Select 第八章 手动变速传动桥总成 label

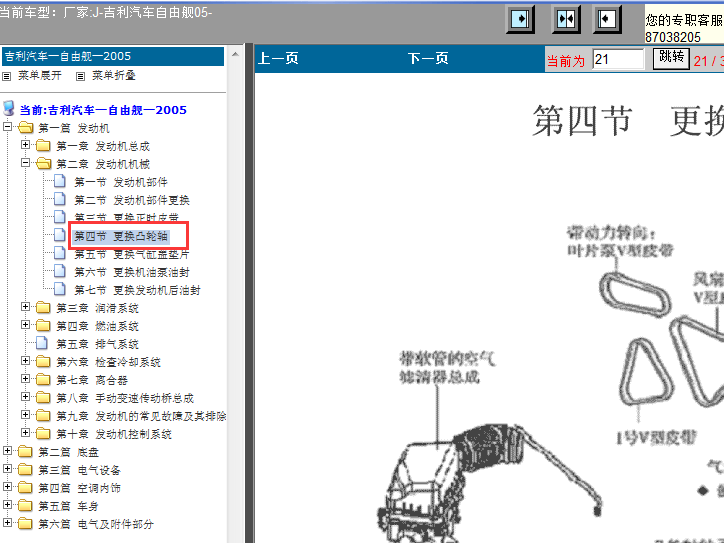click(125, 398)
